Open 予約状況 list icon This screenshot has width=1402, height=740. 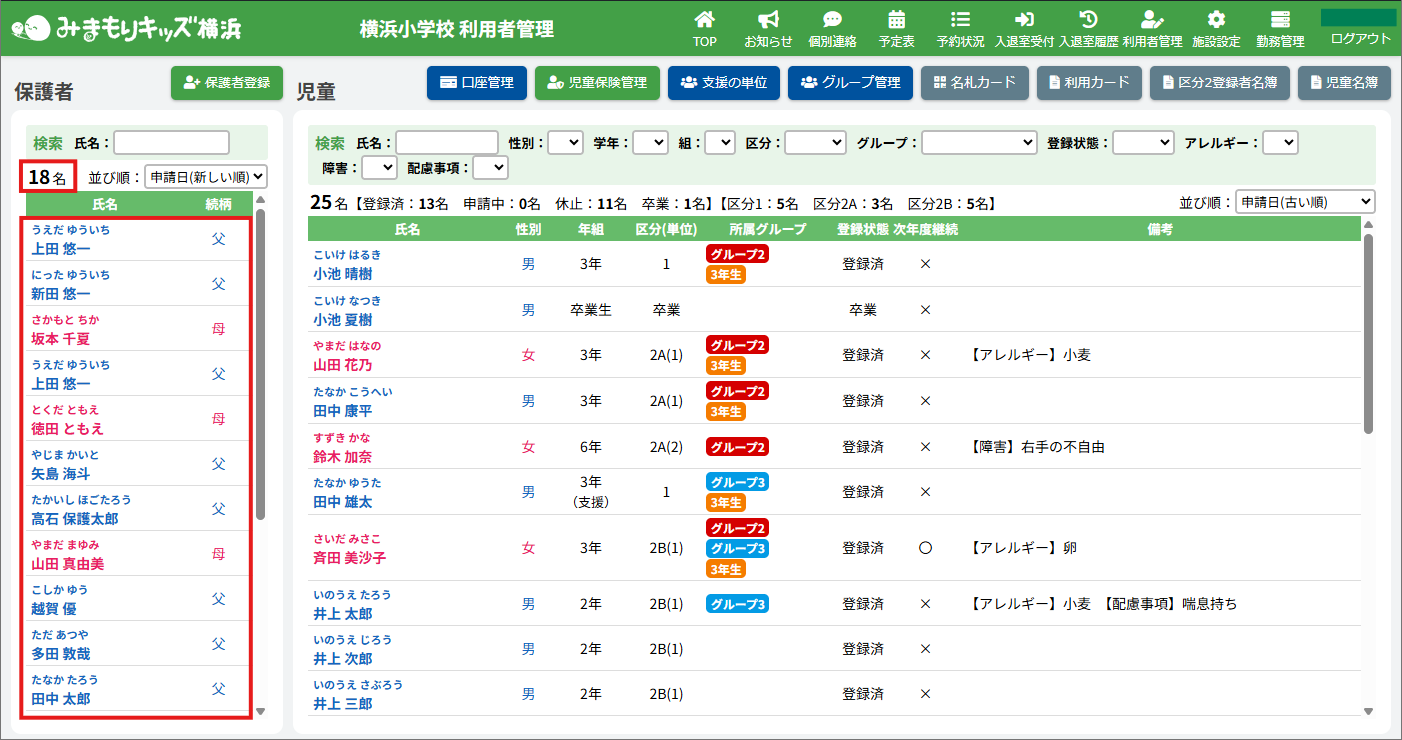point(960,20)
